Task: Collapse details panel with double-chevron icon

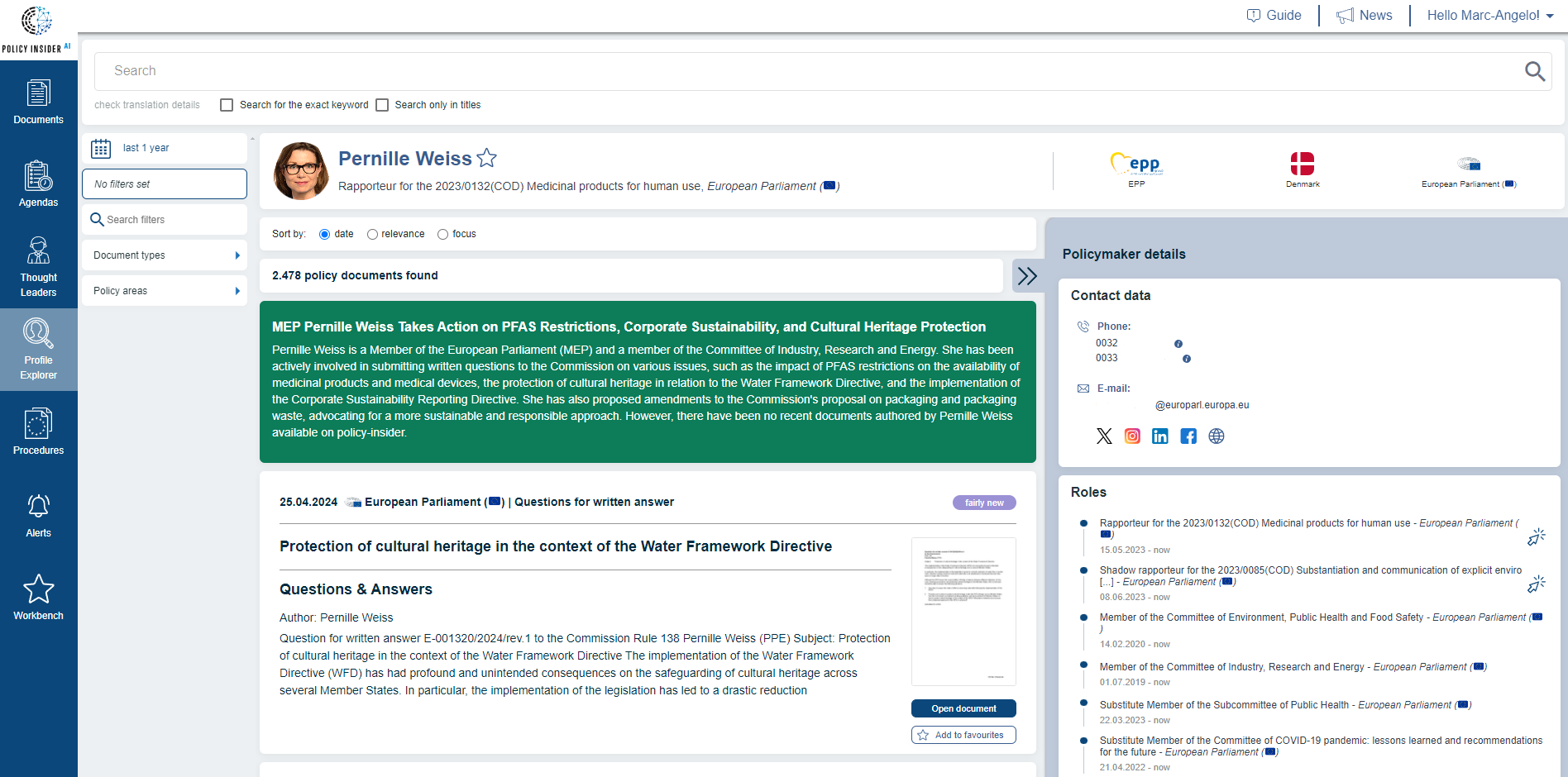Action: coord(1027,276)
